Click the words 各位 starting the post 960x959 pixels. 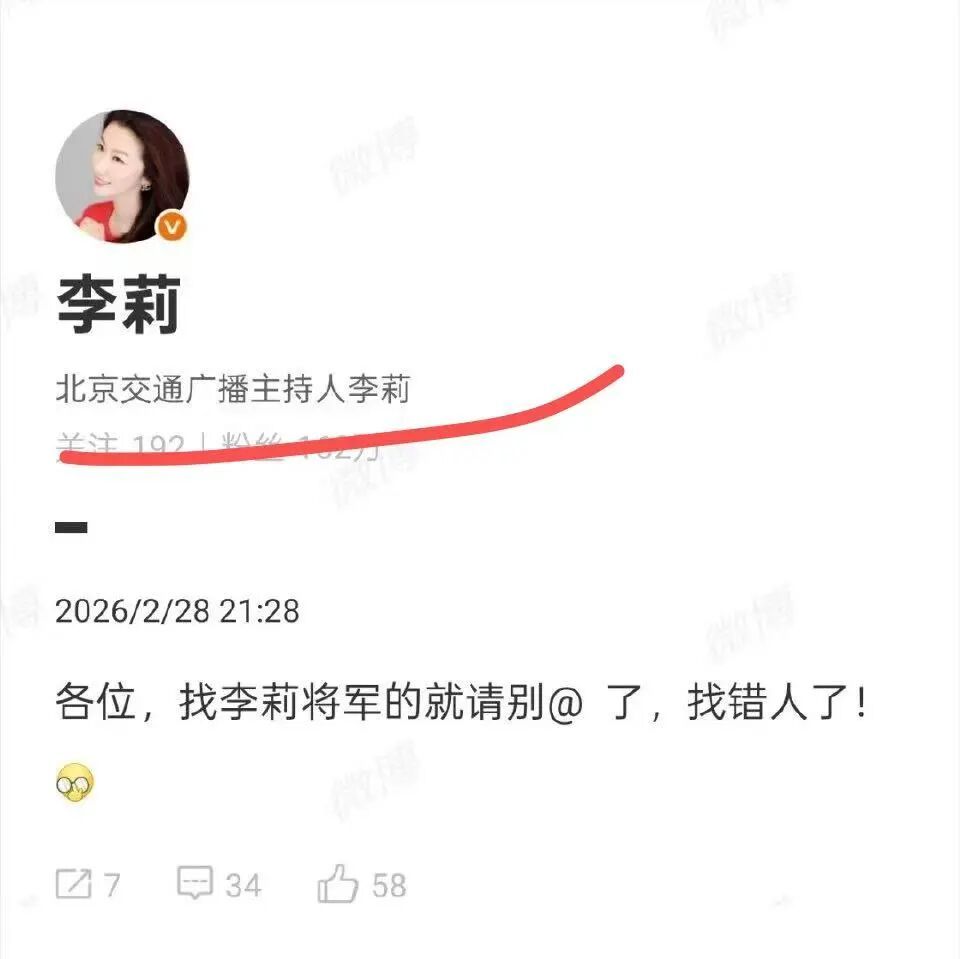coord(96,702)
